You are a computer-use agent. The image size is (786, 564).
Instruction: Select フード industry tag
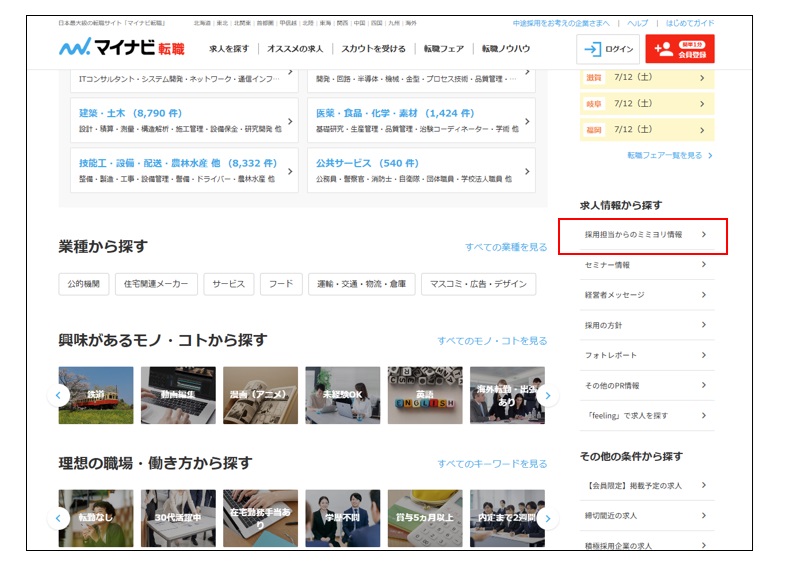click(x=281, y=284)
